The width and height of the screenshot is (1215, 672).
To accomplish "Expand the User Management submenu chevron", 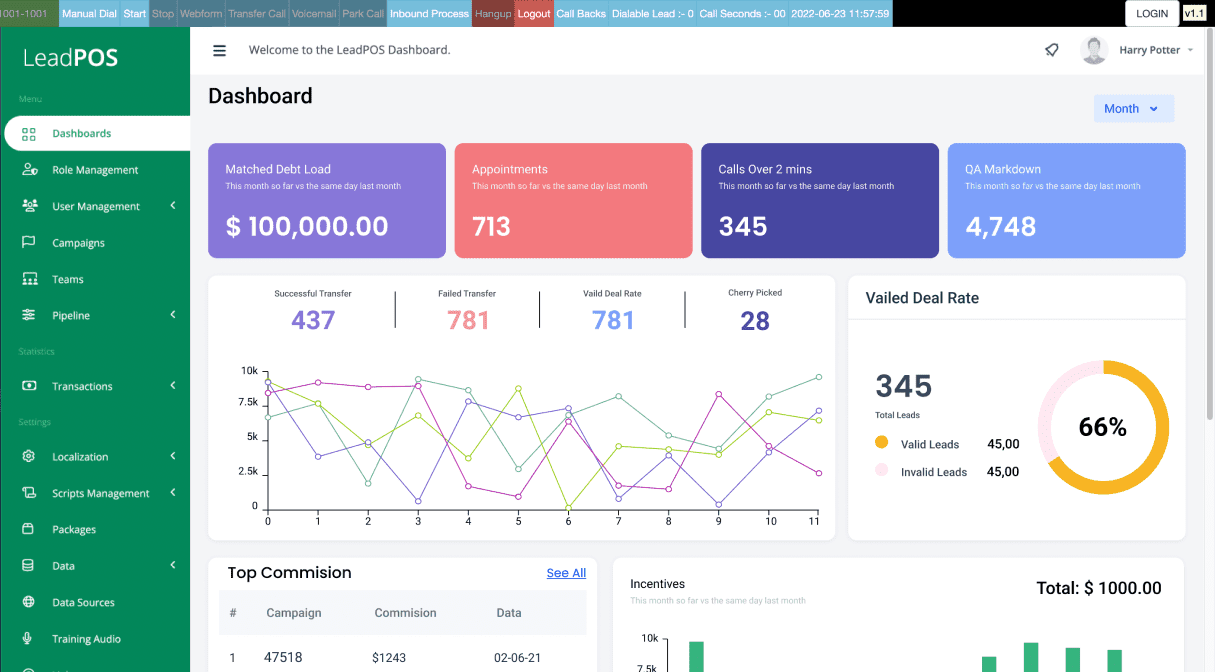I will pyautogui.click(x=173, y=206).
